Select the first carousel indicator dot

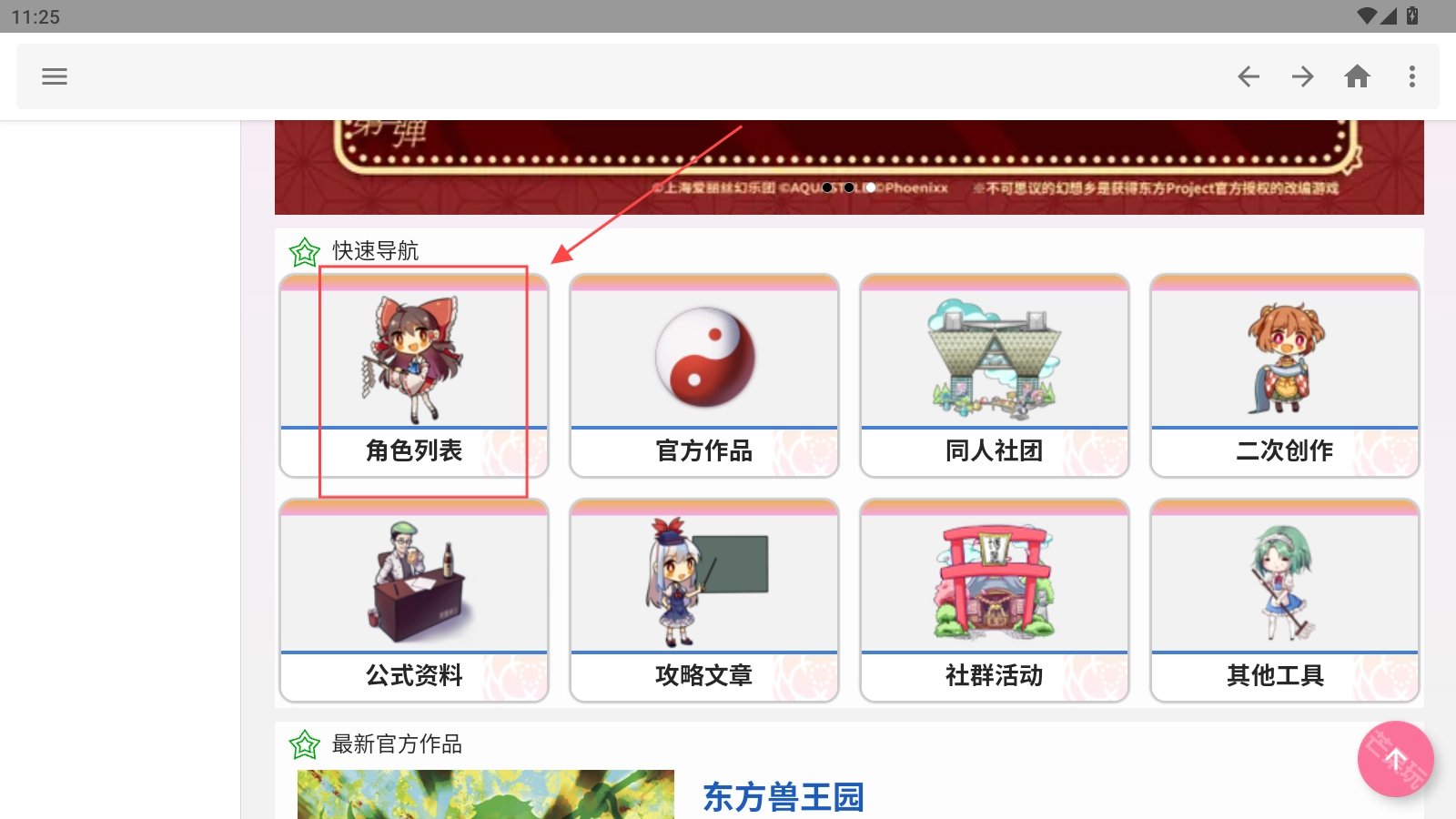click(827, 187)
